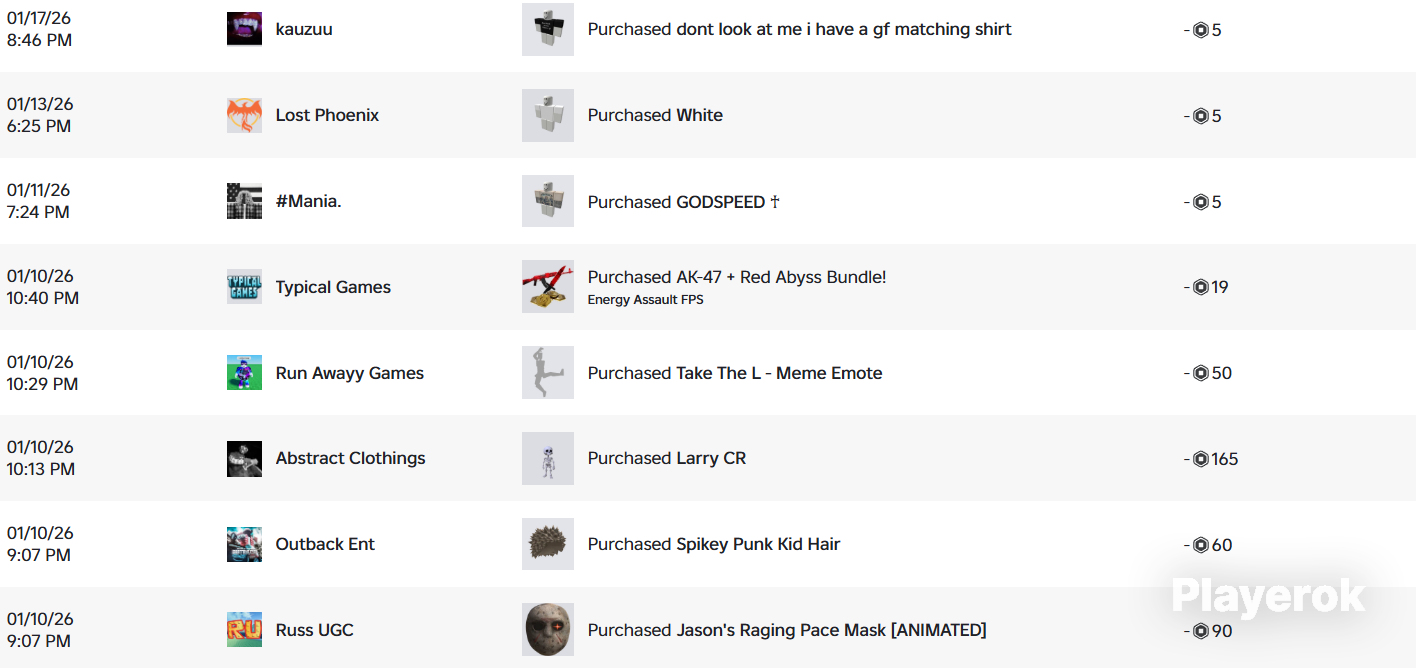Open the Larry CR skeleton thumbnail
This screenshot has width=1416, height=668.
548,458
